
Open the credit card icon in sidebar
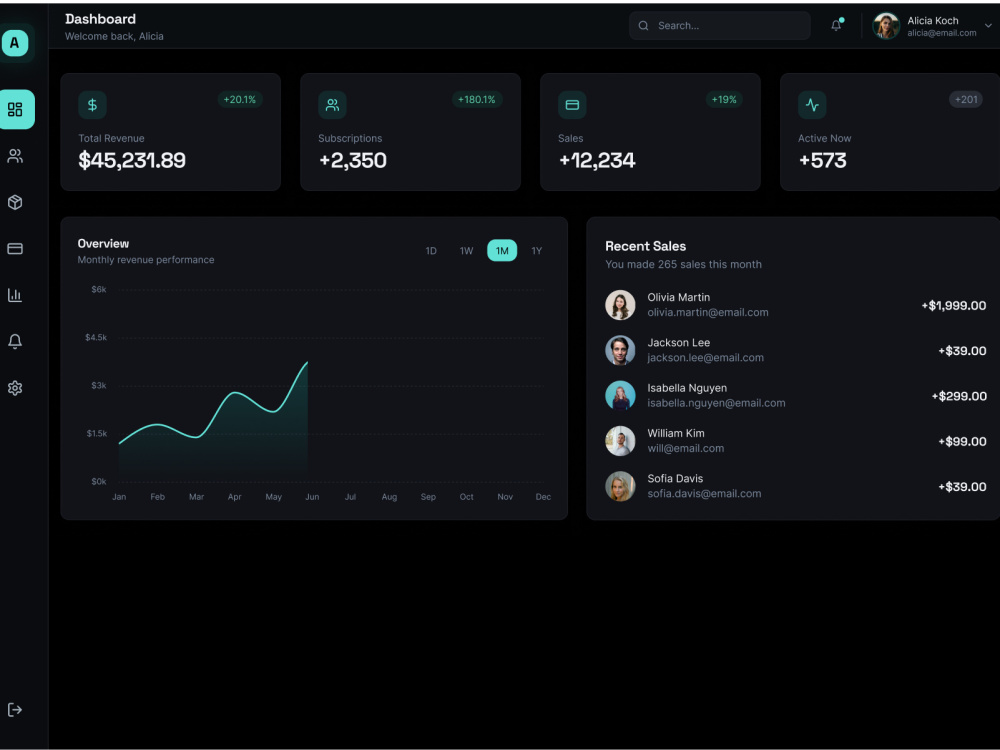pyautogui.click(x=15, y=249)
